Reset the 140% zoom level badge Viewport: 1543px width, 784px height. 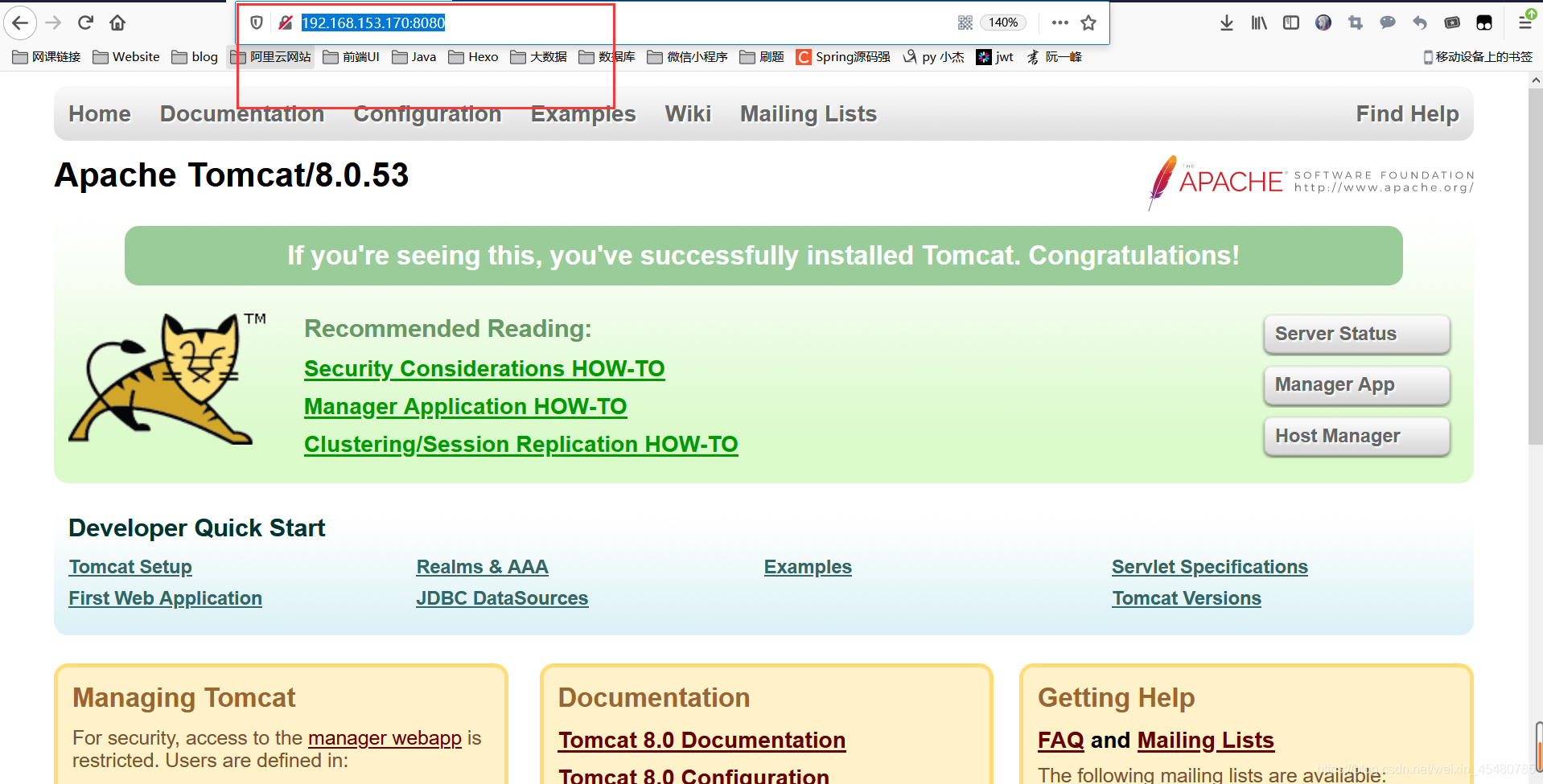1003,23
